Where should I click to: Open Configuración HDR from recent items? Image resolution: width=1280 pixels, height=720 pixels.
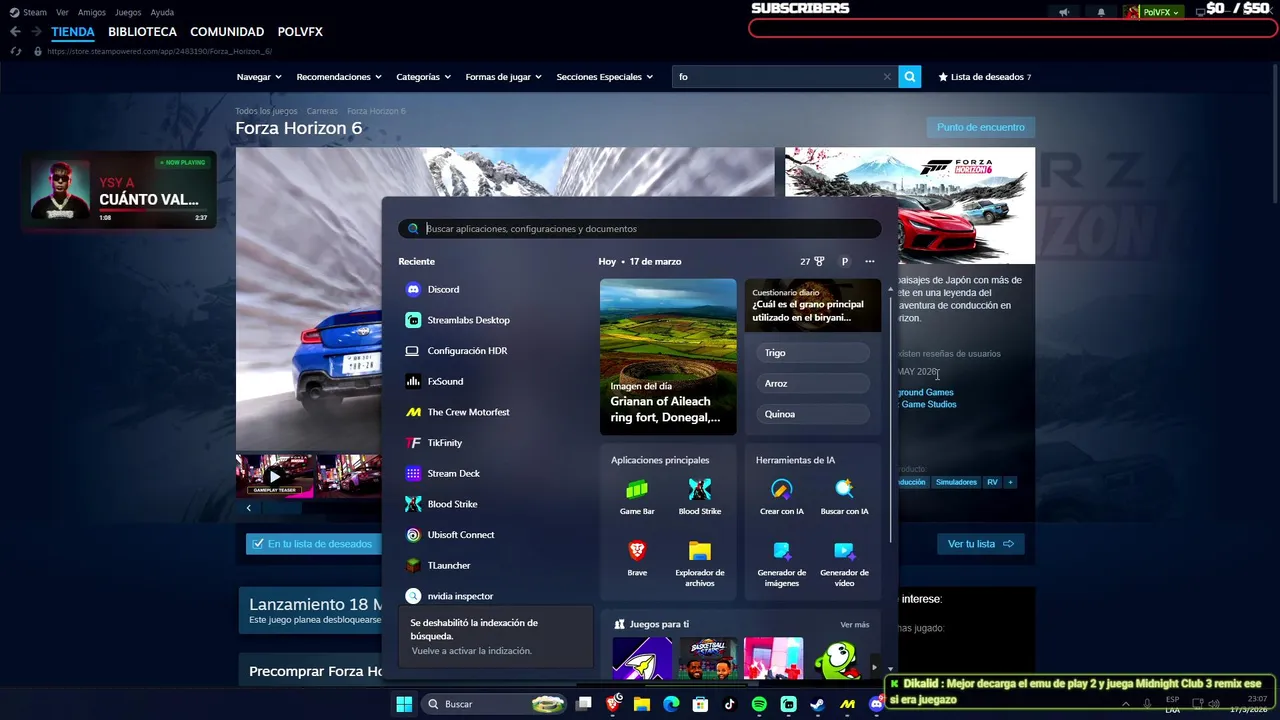click(x=457, y=351)
